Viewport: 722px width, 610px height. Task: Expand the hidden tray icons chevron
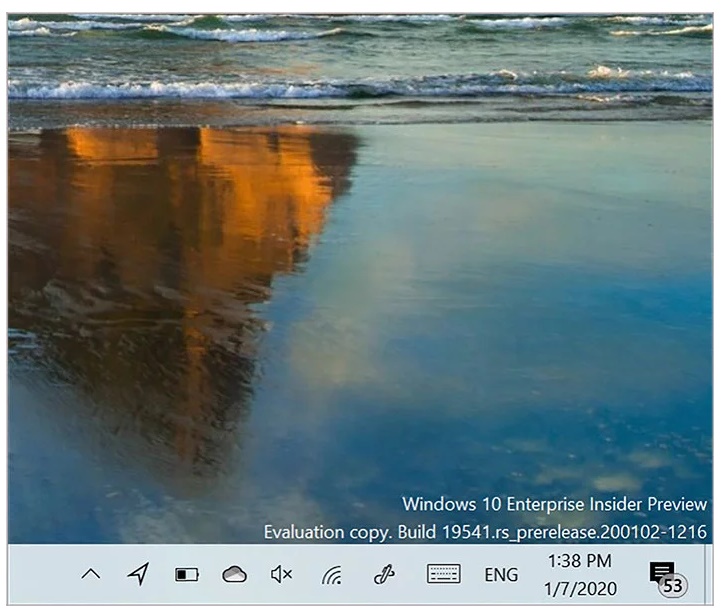pyautogui.click(x=91, y=574)
